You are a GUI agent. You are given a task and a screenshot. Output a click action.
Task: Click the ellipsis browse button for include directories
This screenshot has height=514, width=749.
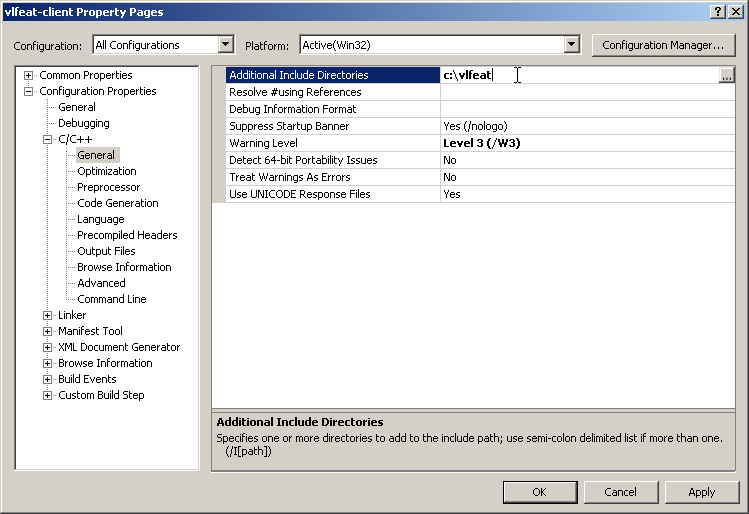click(726, 76)
